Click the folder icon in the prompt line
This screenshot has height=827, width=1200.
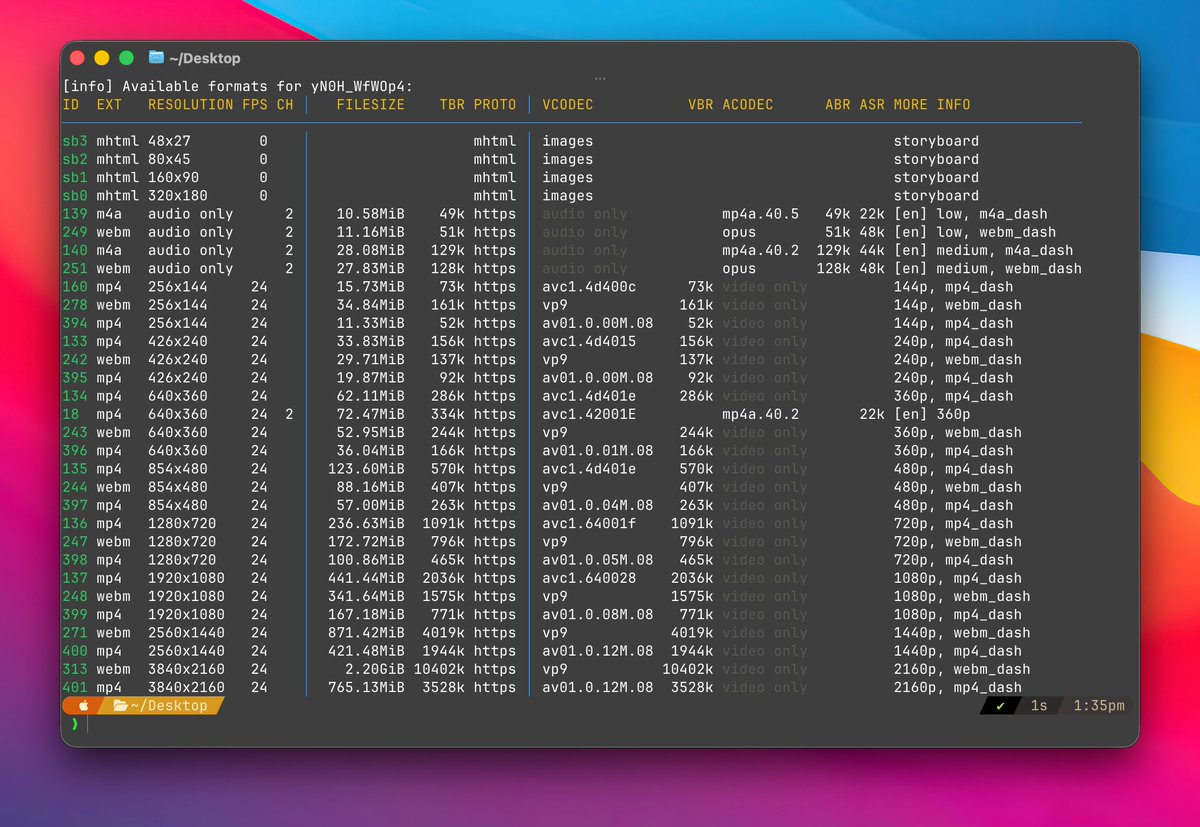120,706
